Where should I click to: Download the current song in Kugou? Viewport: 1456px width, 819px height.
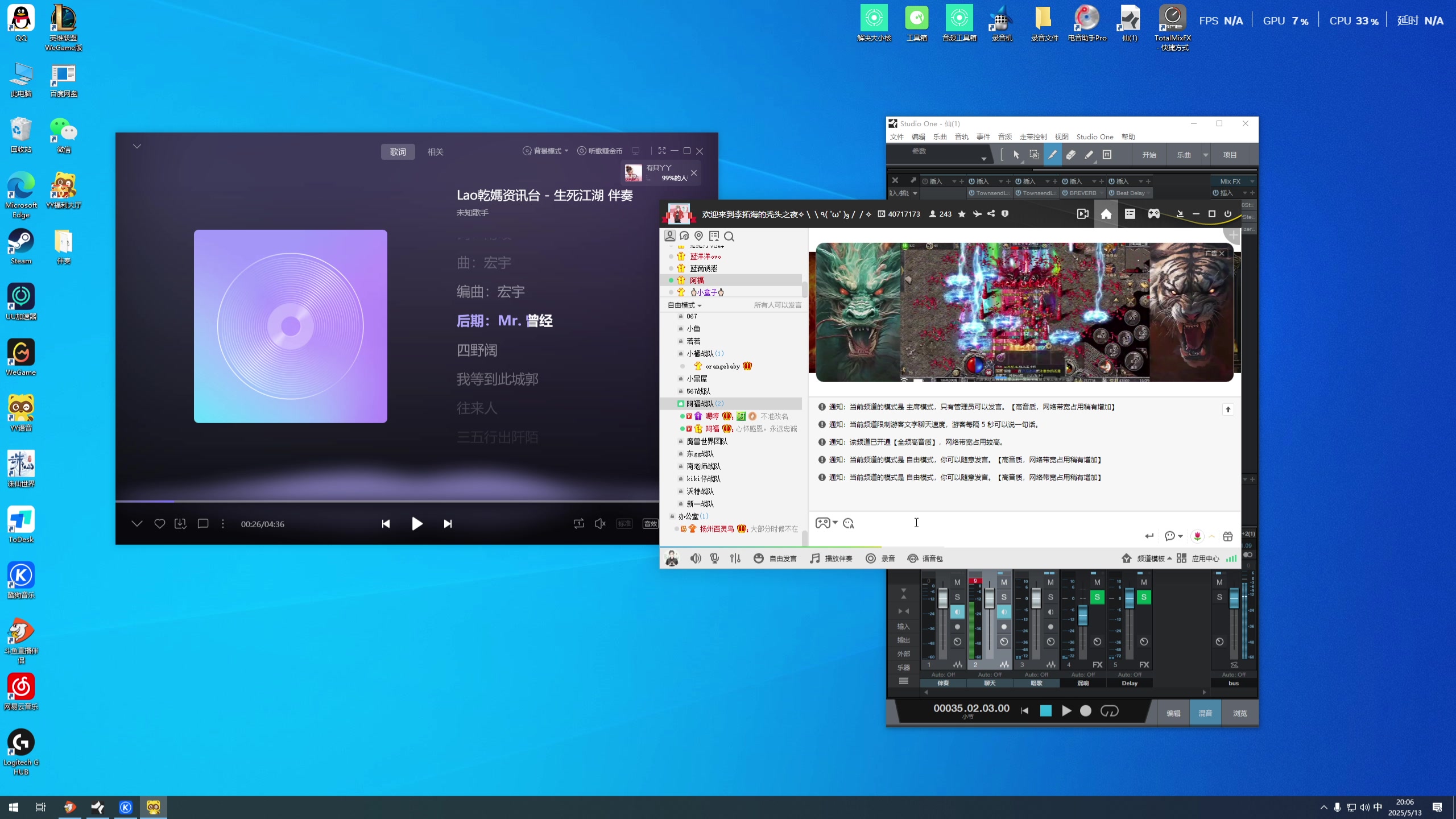[180, 524]
